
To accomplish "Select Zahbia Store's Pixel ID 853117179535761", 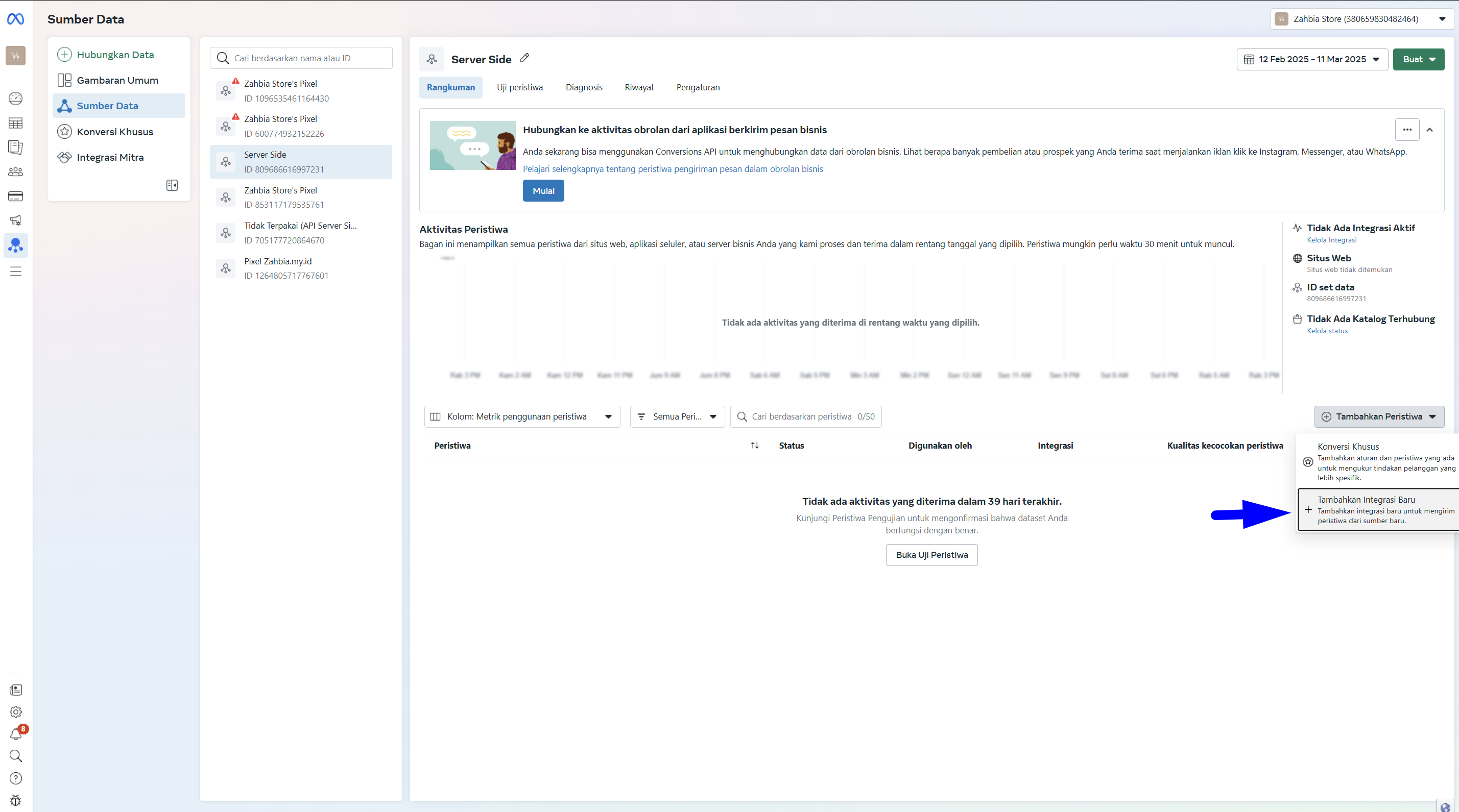I will click(x=301, y=198).
